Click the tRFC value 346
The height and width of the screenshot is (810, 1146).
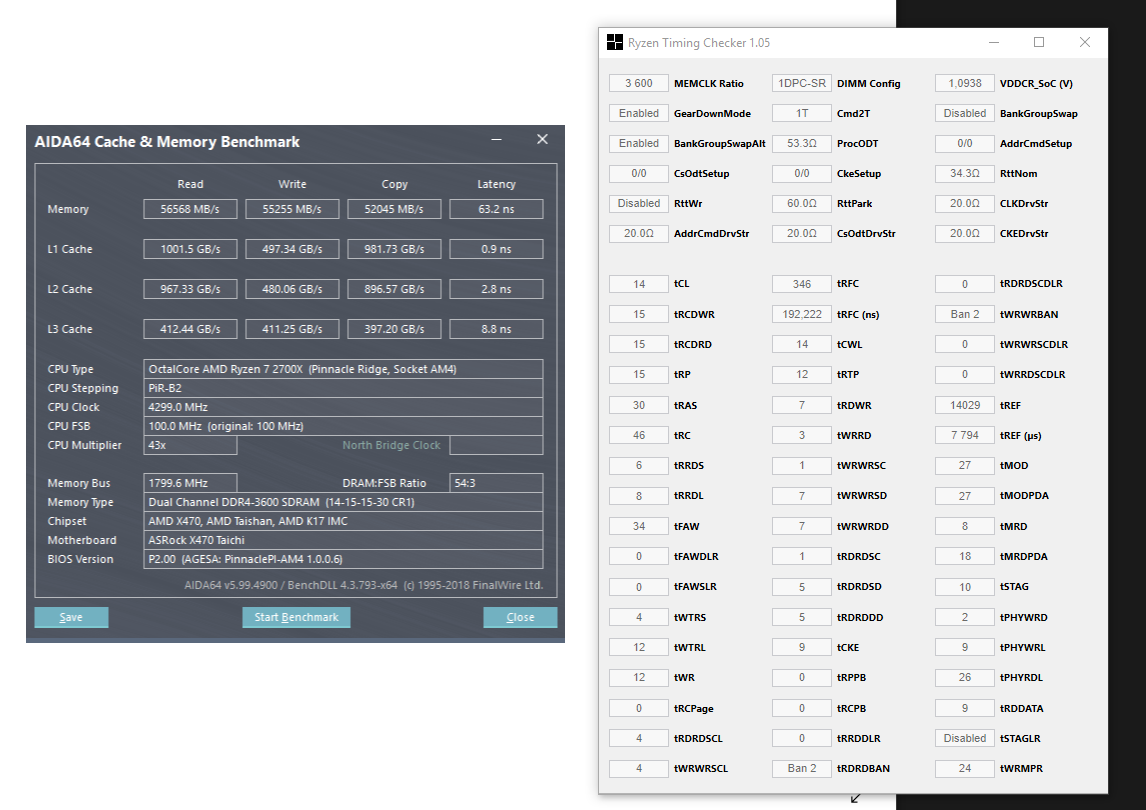pyautogui.click(x=802, y=284)
